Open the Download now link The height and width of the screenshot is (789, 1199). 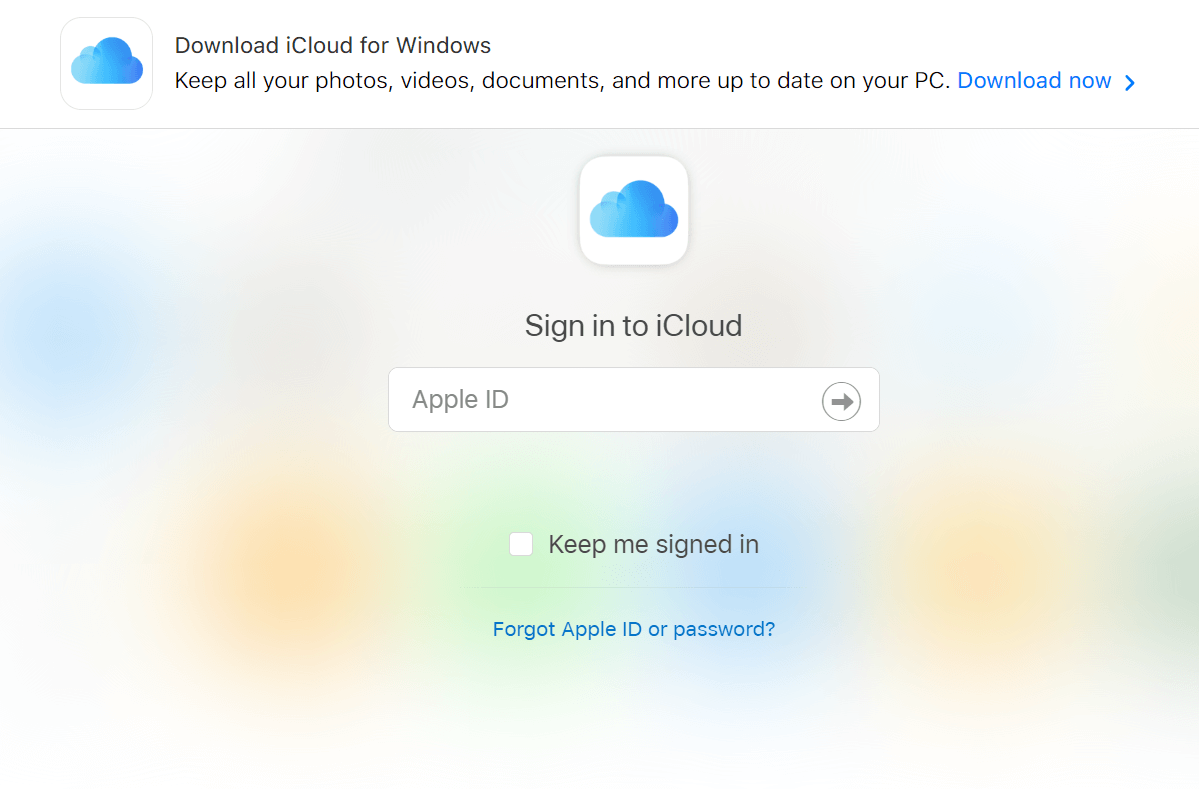point(1034,81)
